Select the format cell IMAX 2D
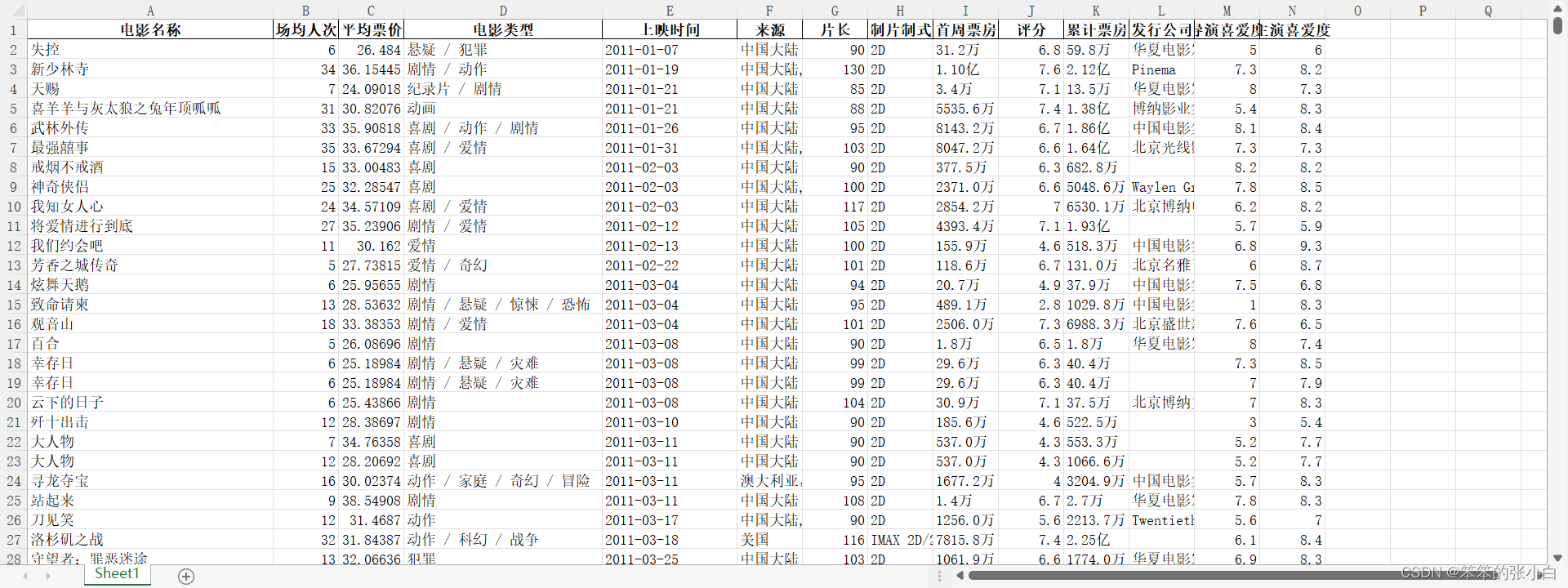Image resolution: width=1568 pixels, height=588 pixels. click(900, 540)
